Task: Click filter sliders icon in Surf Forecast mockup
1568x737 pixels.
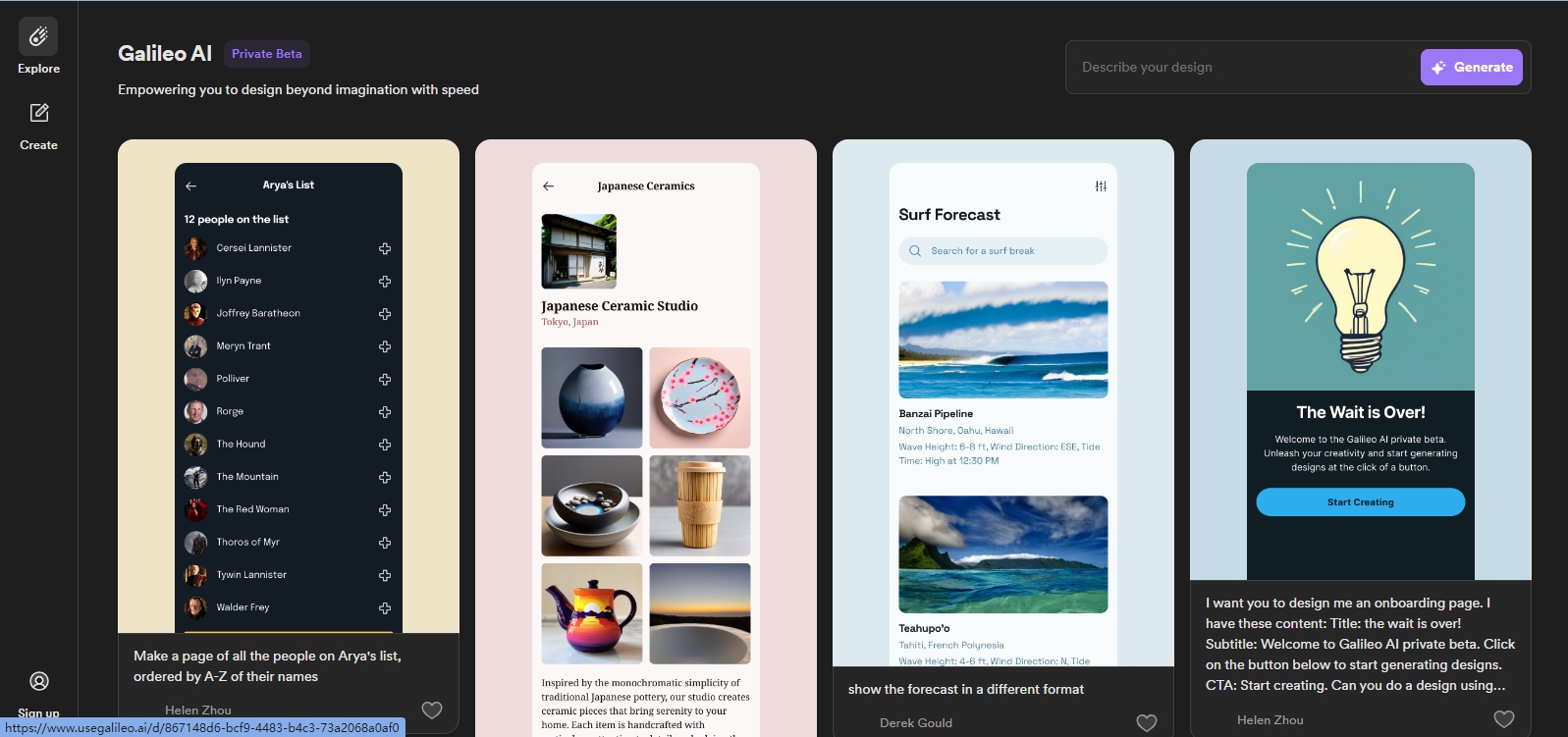Action: click(x=1101, y=186)
